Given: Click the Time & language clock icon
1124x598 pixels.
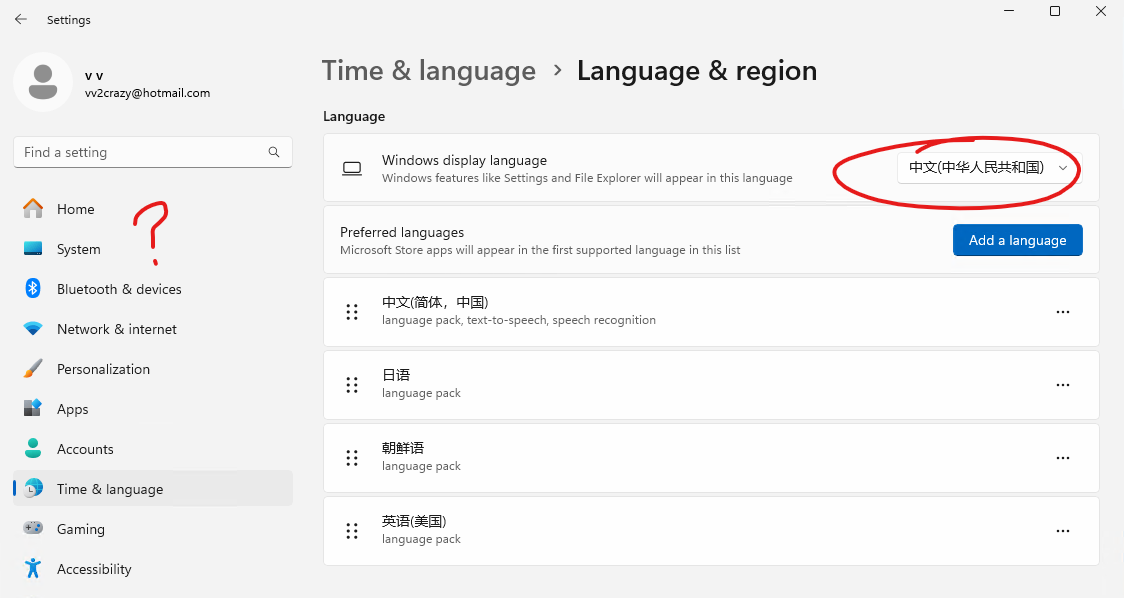Looking at the screenshot, I should pyautogui.click(x=33, y=488).
